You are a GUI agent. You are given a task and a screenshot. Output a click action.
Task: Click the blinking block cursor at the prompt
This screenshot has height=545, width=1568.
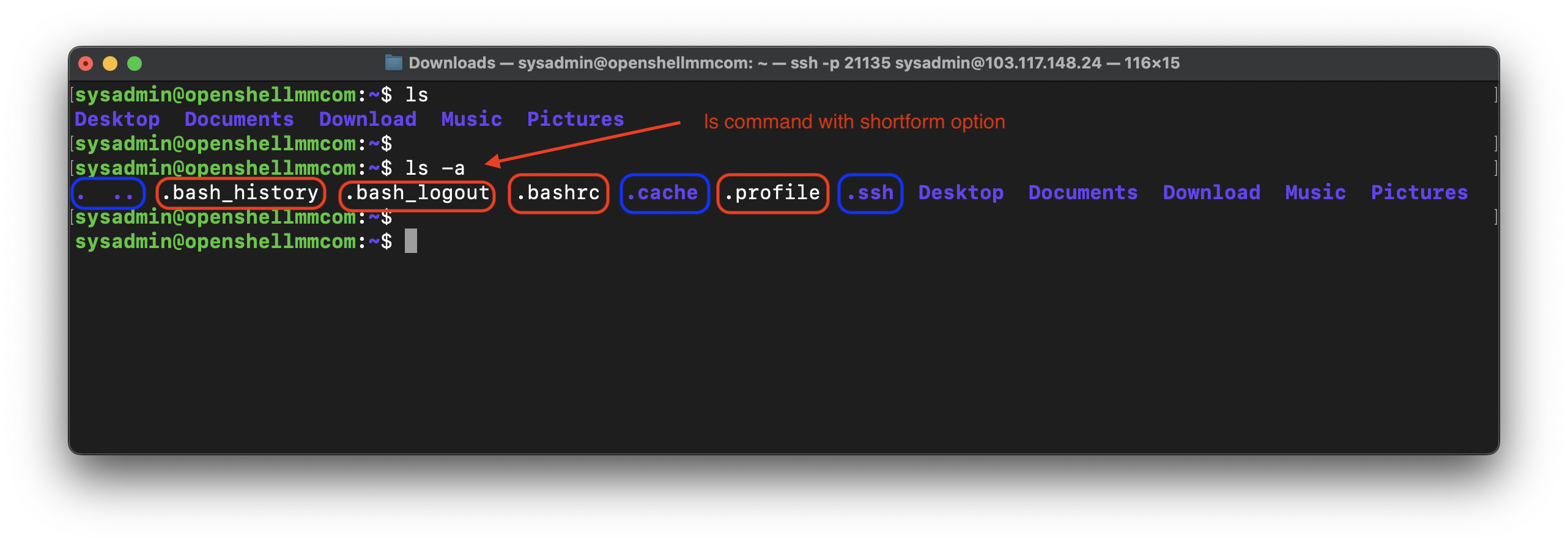411,241
